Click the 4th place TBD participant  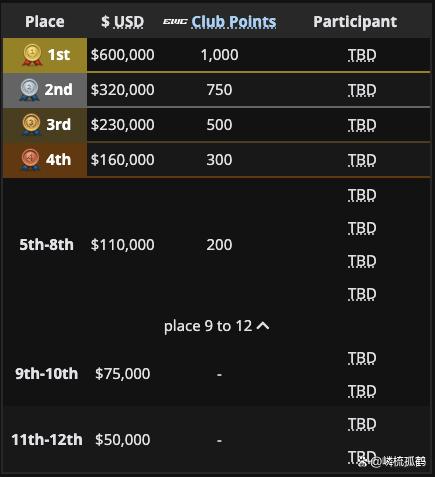(362, 160)
